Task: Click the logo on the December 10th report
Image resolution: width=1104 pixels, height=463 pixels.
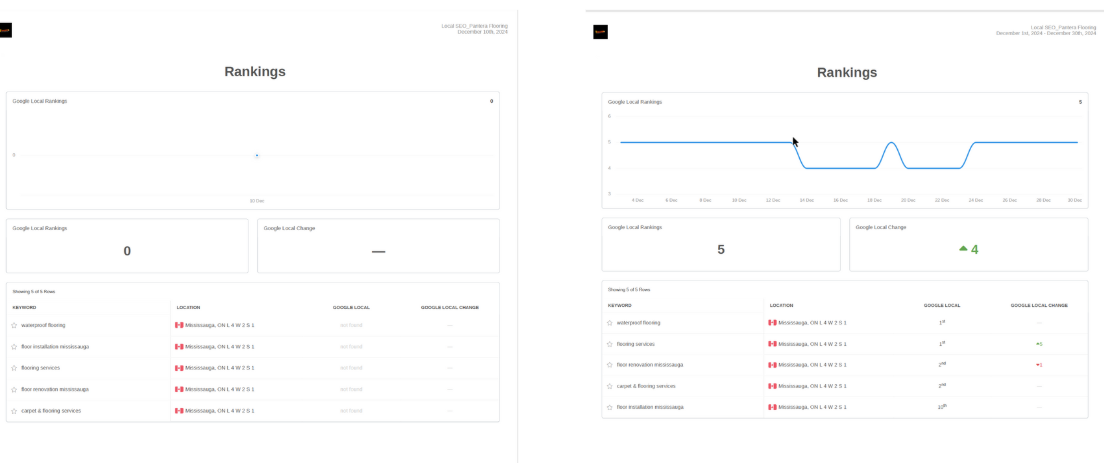Action: [6, 31]
